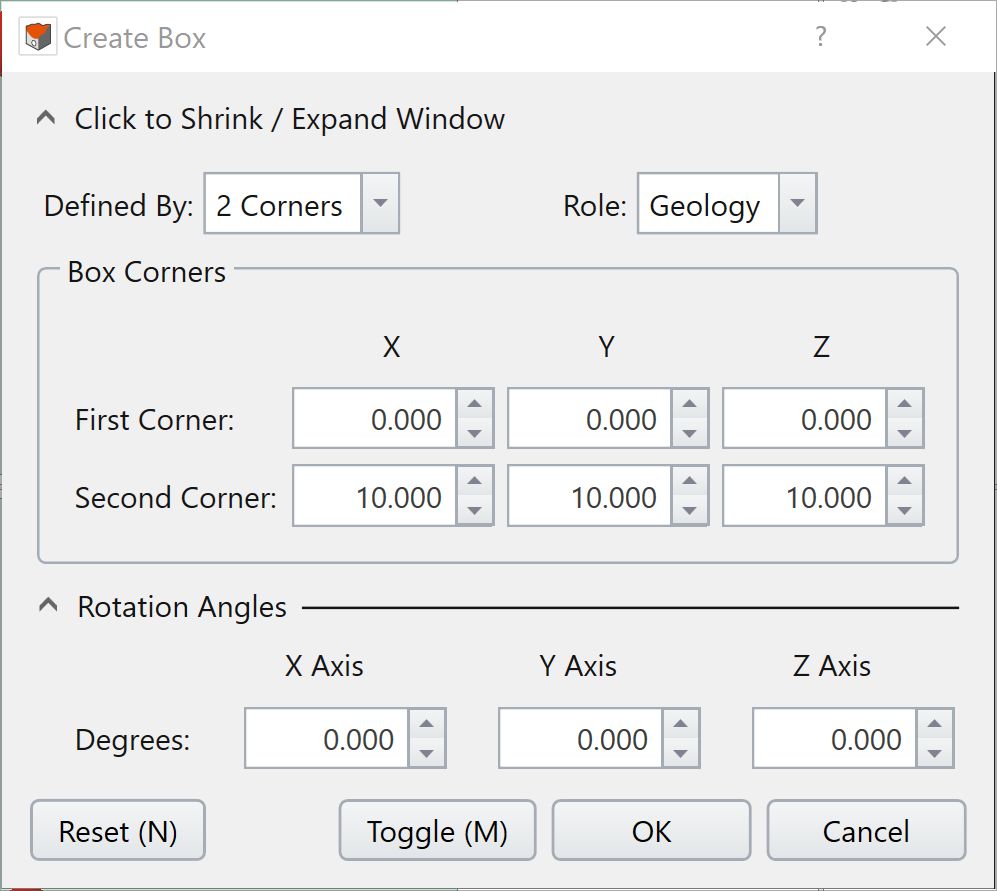Click the Second Corner X value field
The image size is (997, 891).
point(374,496)
